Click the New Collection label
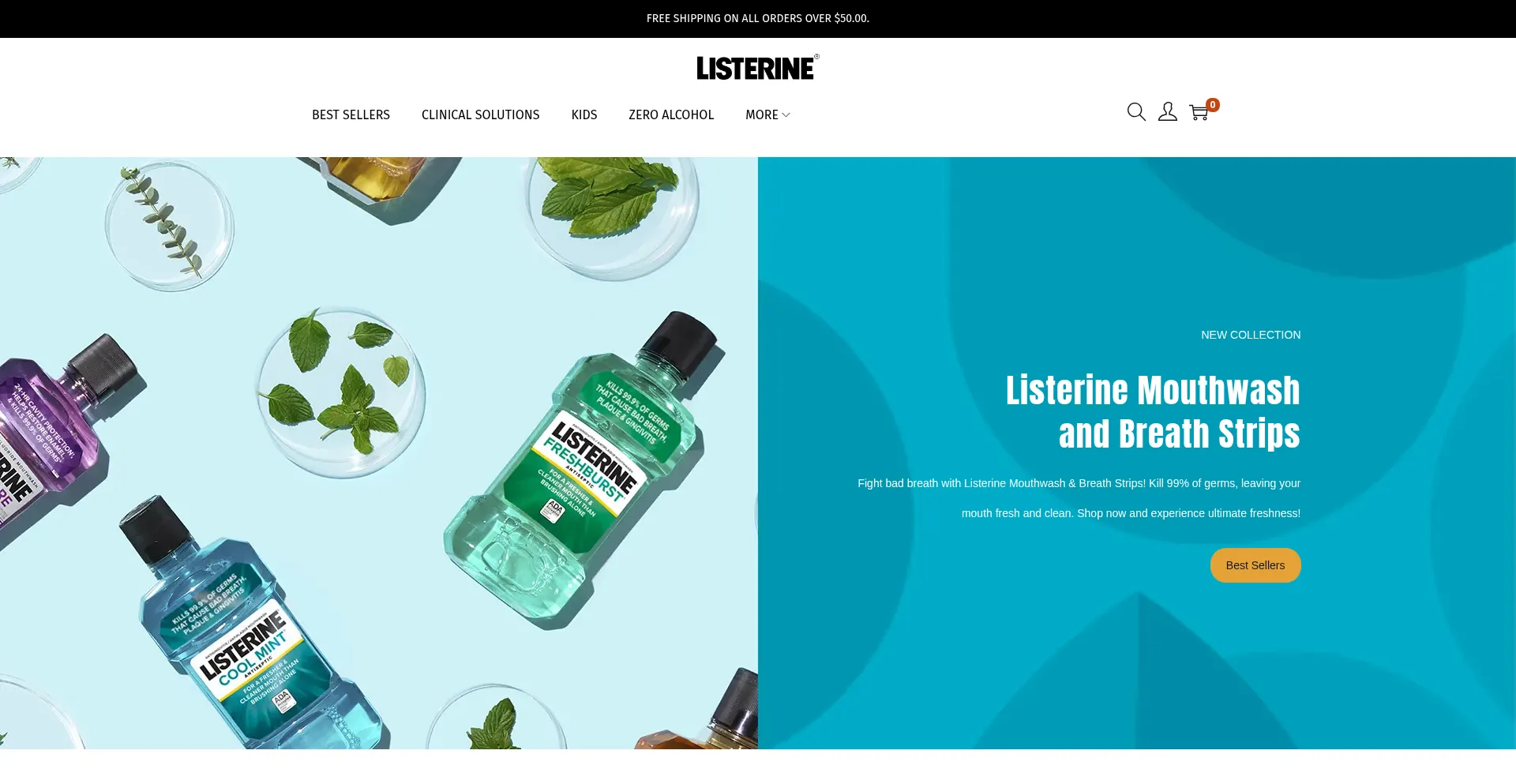1516x784 pixels. pyautogui.click(x=1251, y=335)
